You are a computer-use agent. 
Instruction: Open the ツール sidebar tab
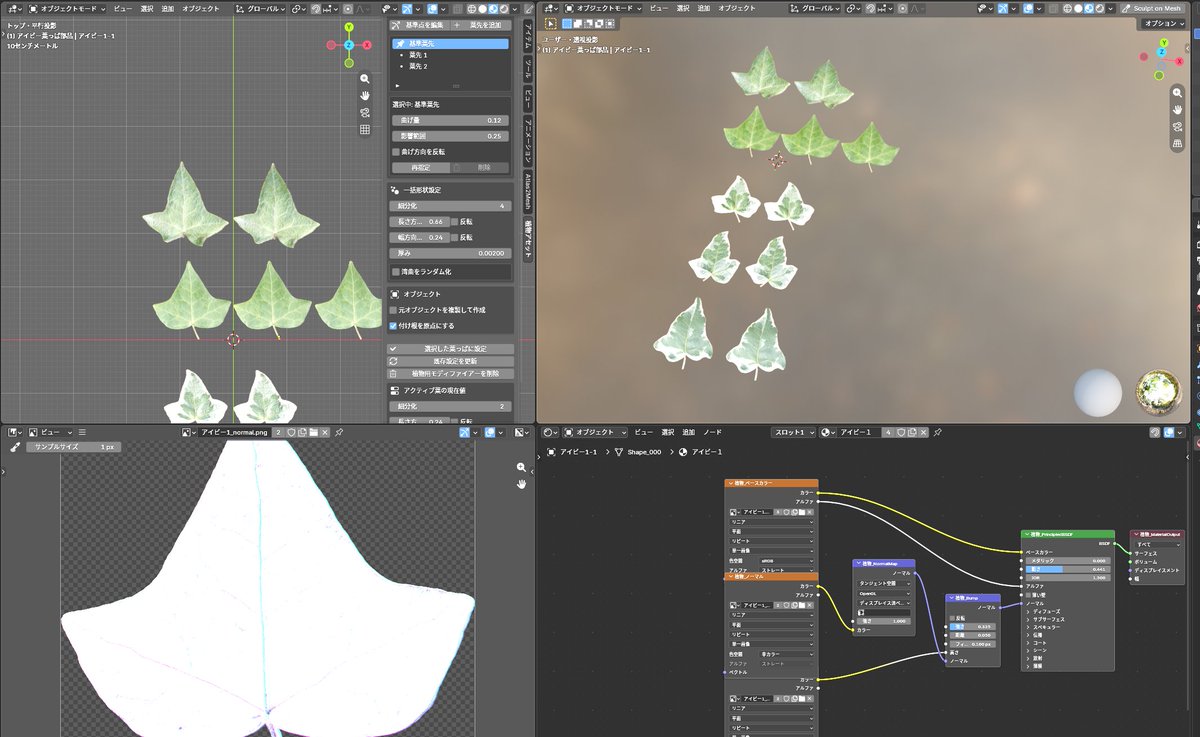528,71
